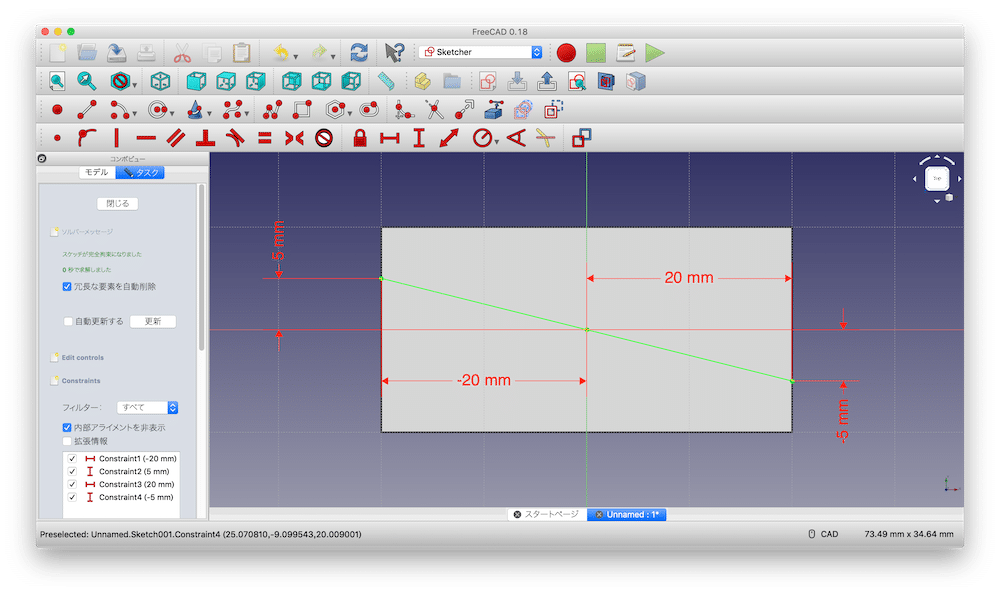Viewport: 1000px width, 595px height.
Task: Click the lock constraint icon
Action: pyautogui.click(x=360, y=139)
